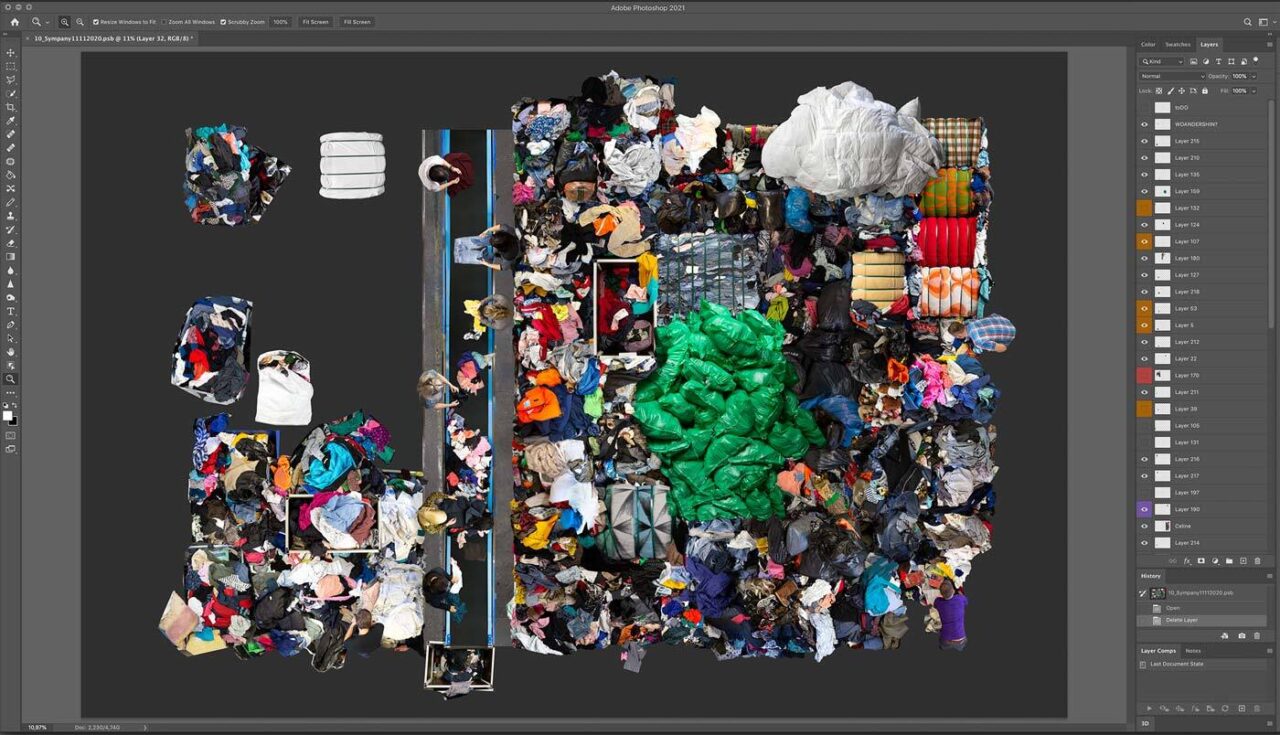Hide Layer 215 using its eye icon
1280x735 pixels.
click(1145, 141)
